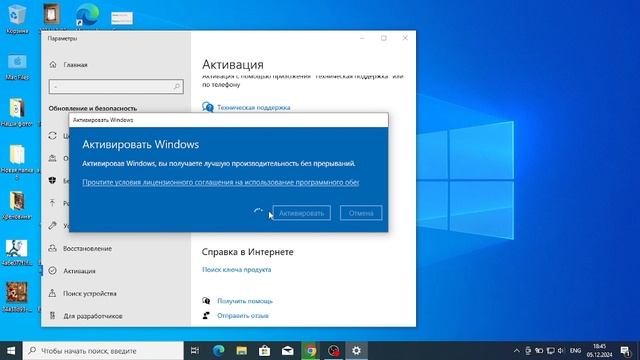This screenshot has width=640, height=360.
Task: Click the Для разработчиков icon in sidebar
Action: point(52,316)
